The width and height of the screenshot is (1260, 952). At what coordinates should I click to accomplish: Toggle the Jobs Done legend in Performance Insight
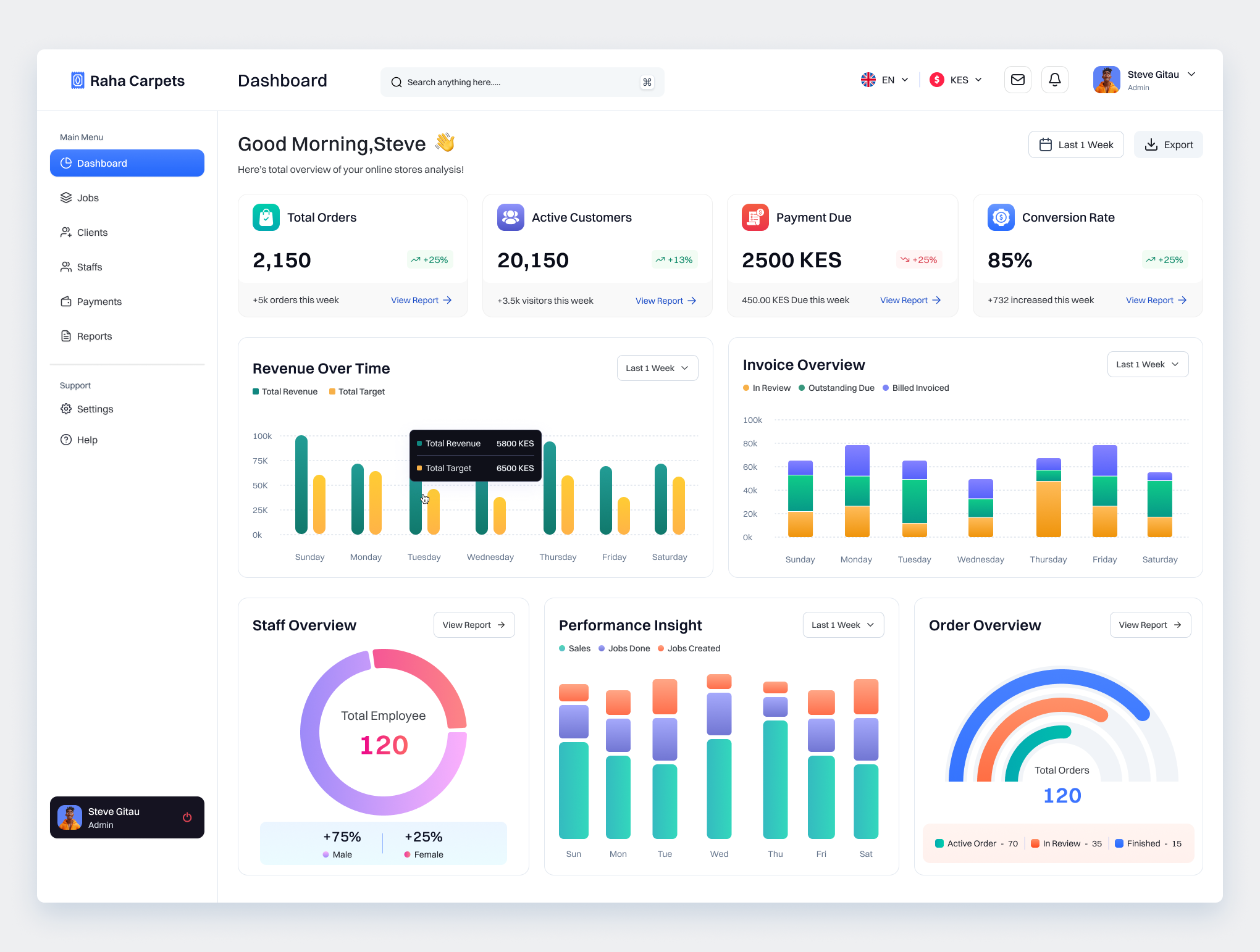(624, 648)
